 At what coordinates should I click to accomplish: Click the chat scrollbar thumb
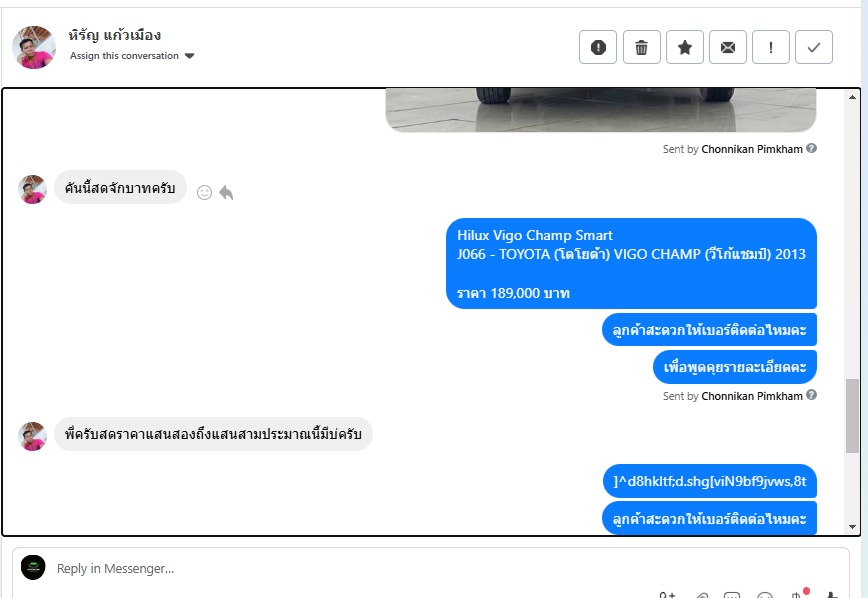pyautogui.click(x=852, y=416)
